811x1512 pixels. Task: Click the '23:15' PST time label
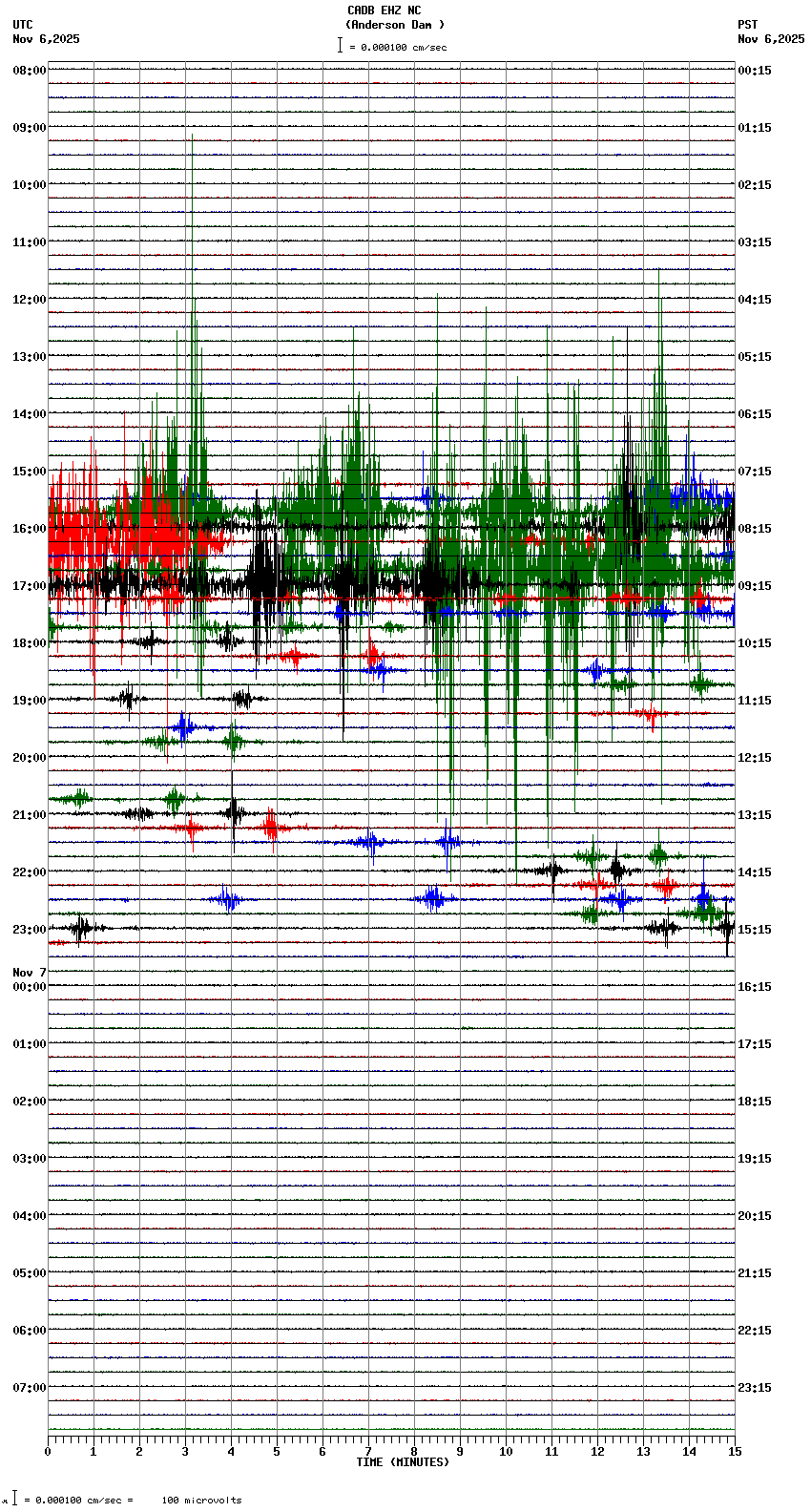pos(755,1388)
